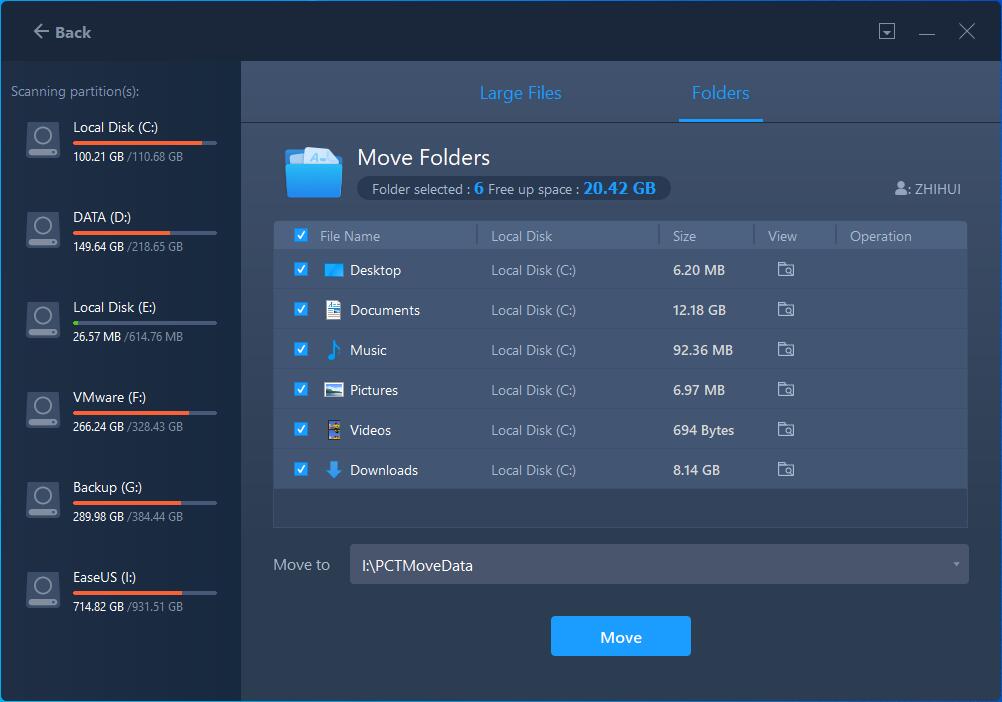
Task: Switch to the Large Files tab
Action: [x=520, y=93]
